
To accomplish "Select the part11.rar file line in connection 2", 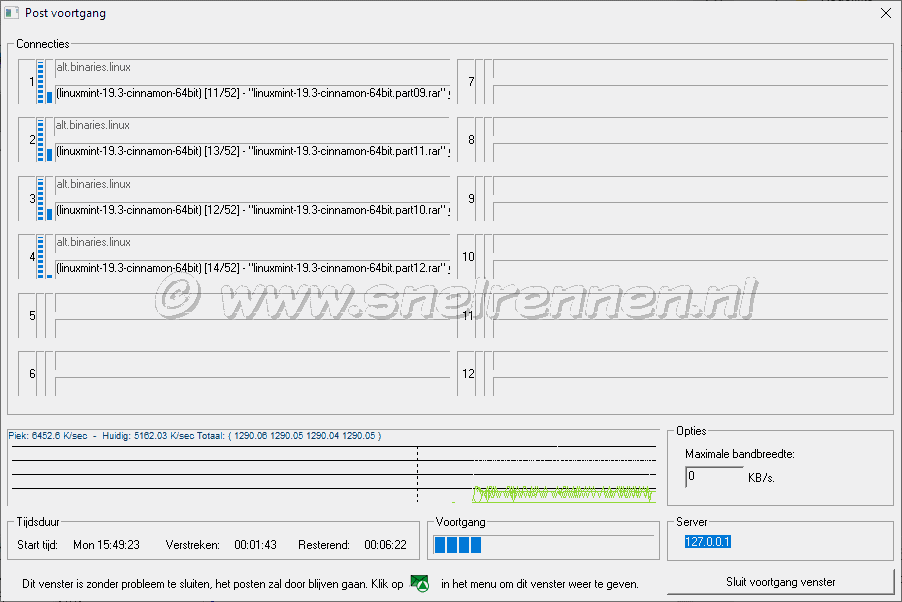I will [x=253, y=151].
